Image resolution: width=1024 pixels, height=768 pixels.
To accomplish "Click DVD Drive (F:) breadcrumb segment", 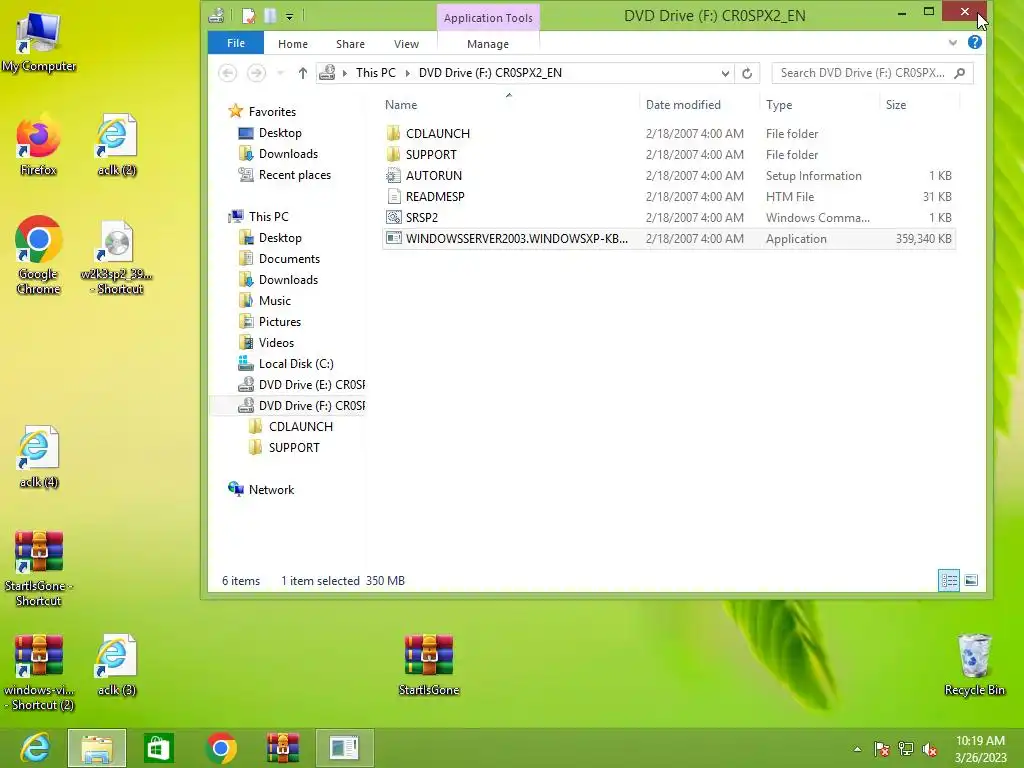I will 490,72.
